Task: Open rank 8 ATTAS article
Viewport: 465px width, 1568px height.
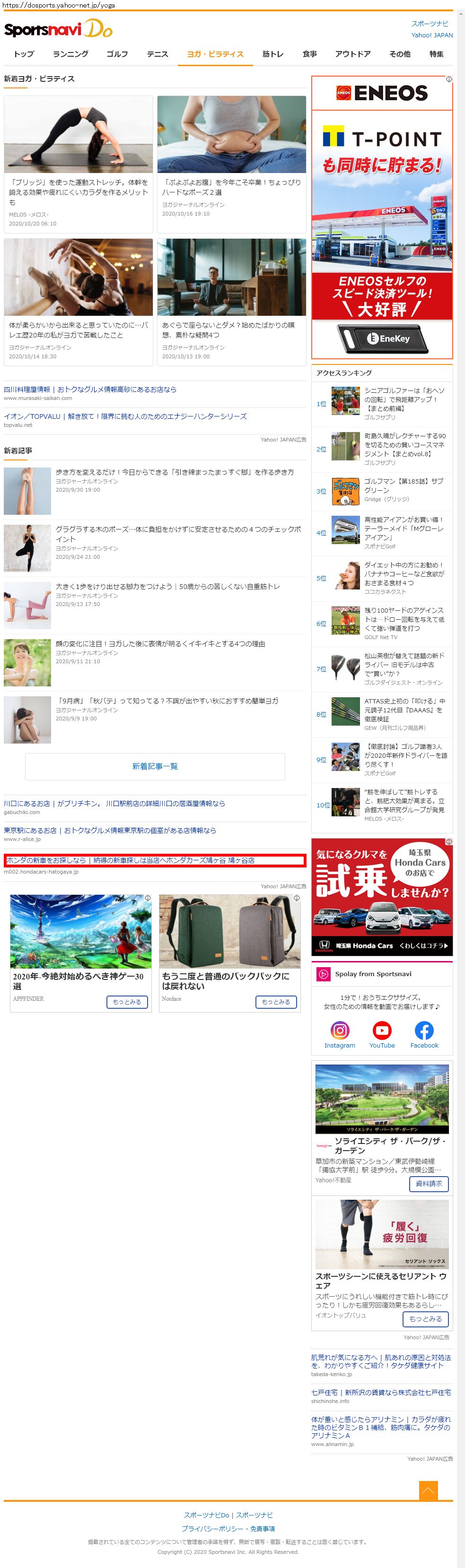Action: pyautogui.click(x=404, y=710)
